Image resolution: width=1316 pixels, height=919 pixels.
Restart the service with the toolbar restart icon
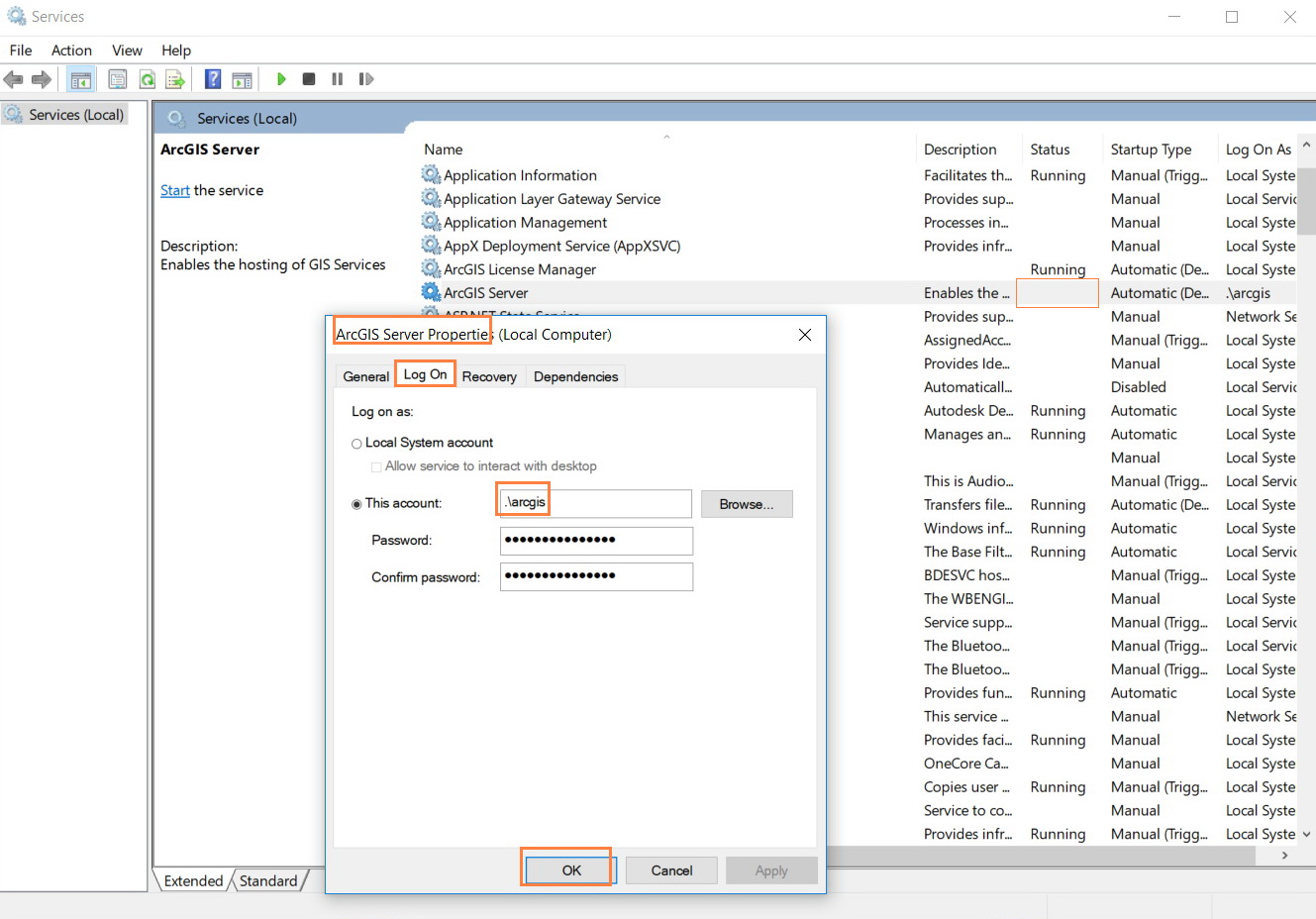click(x=366, y=79)
